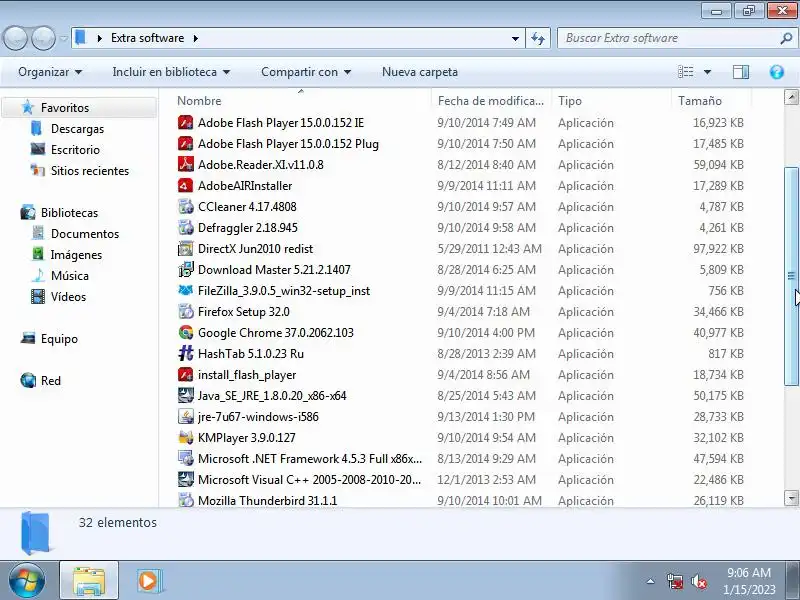Viewport: 800px width, 600px height.
Task: Click the Google Chrome 37.0.2062.103 icon
Action: 185,333
